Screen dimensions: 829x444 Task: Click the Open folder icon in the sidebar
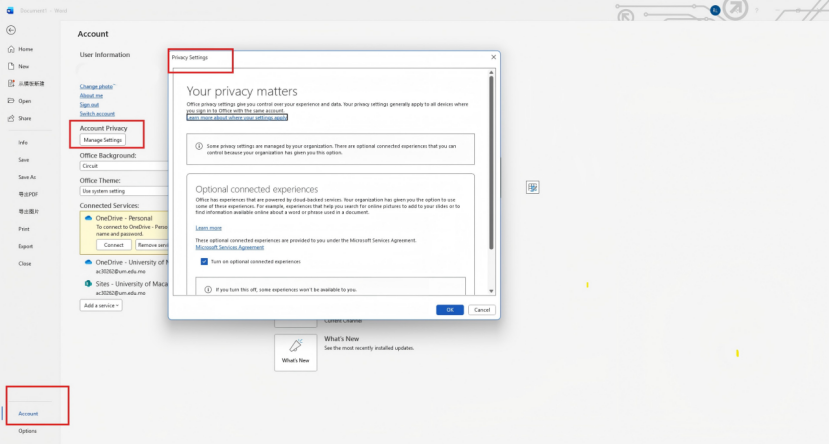(11, 100)
